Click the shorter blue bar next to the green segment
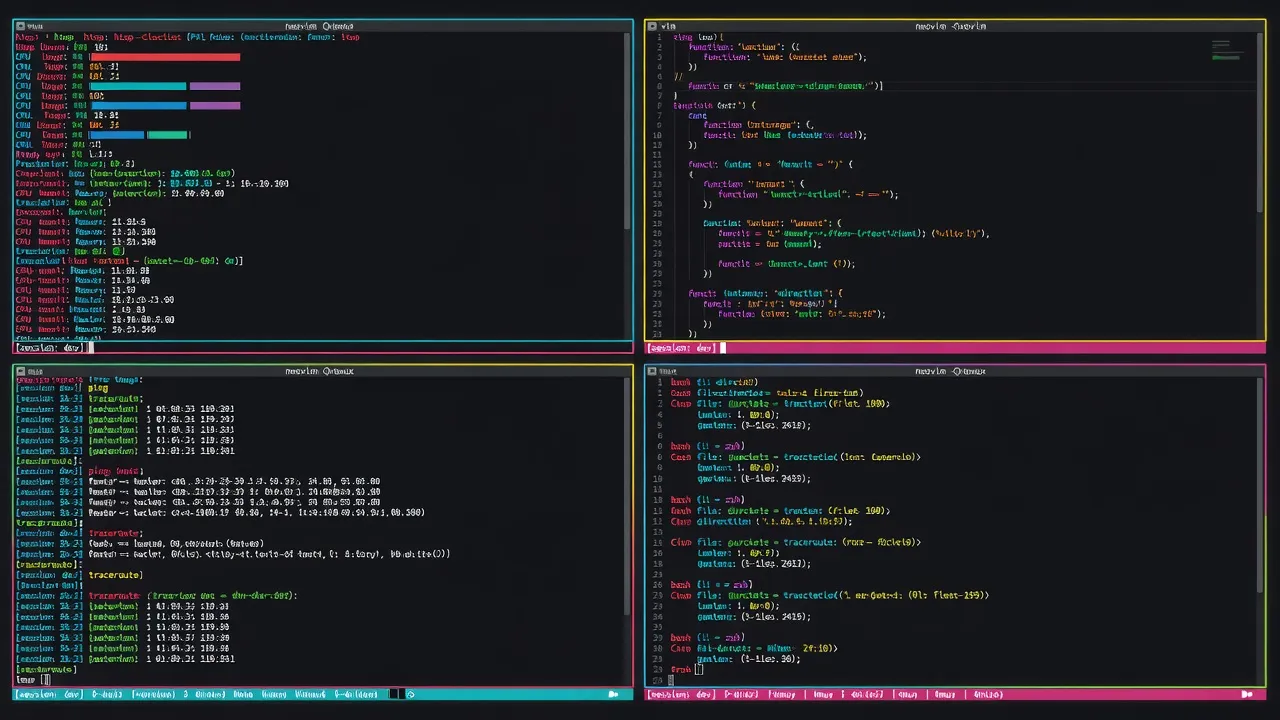 (x=117, y=135)
